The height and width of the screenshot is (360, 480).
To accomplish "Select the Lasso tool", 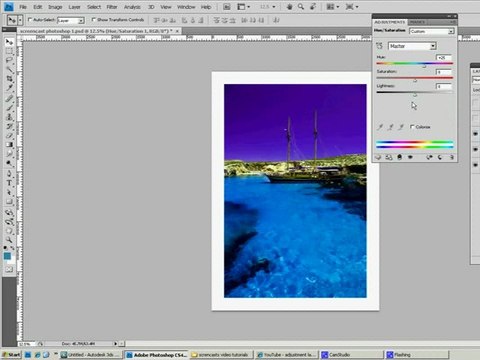I will click(x=9, y=60).
